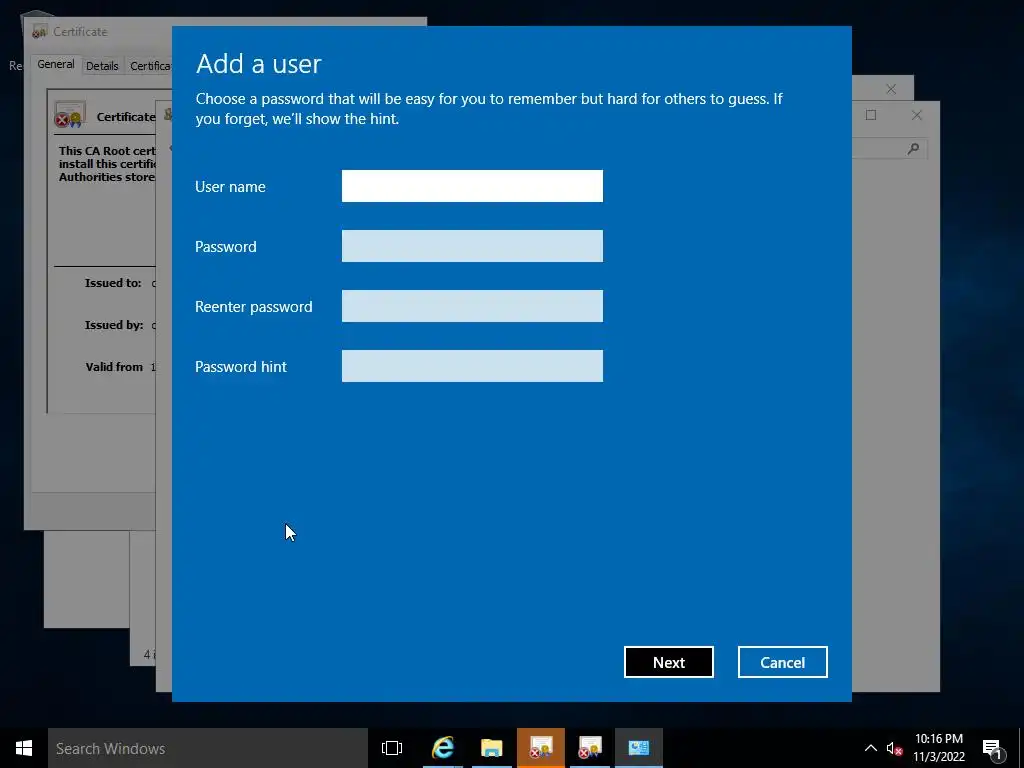1024x768 pixels.
Task: Click the 'Issued by:' label in Certificate window
Action: click(114, 325)
